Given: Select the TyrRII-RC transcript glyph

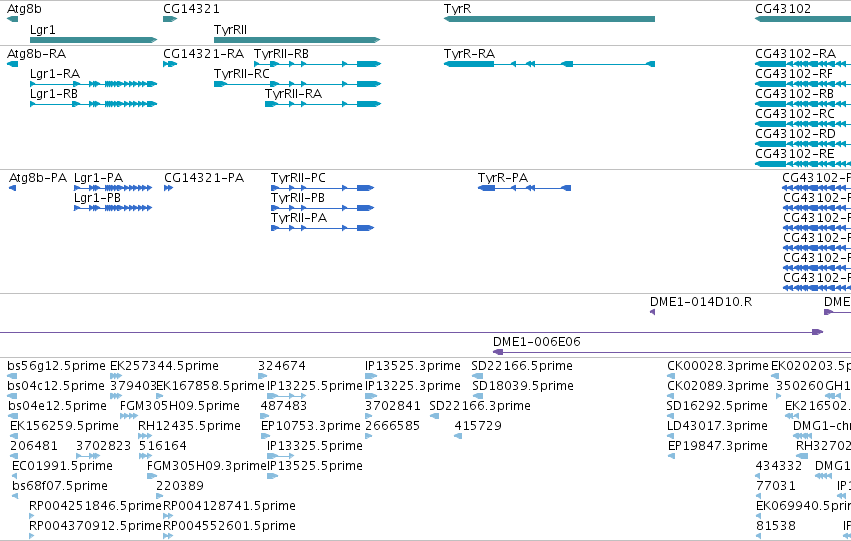Looking at the screenshot, I should (x=297, y=84).
